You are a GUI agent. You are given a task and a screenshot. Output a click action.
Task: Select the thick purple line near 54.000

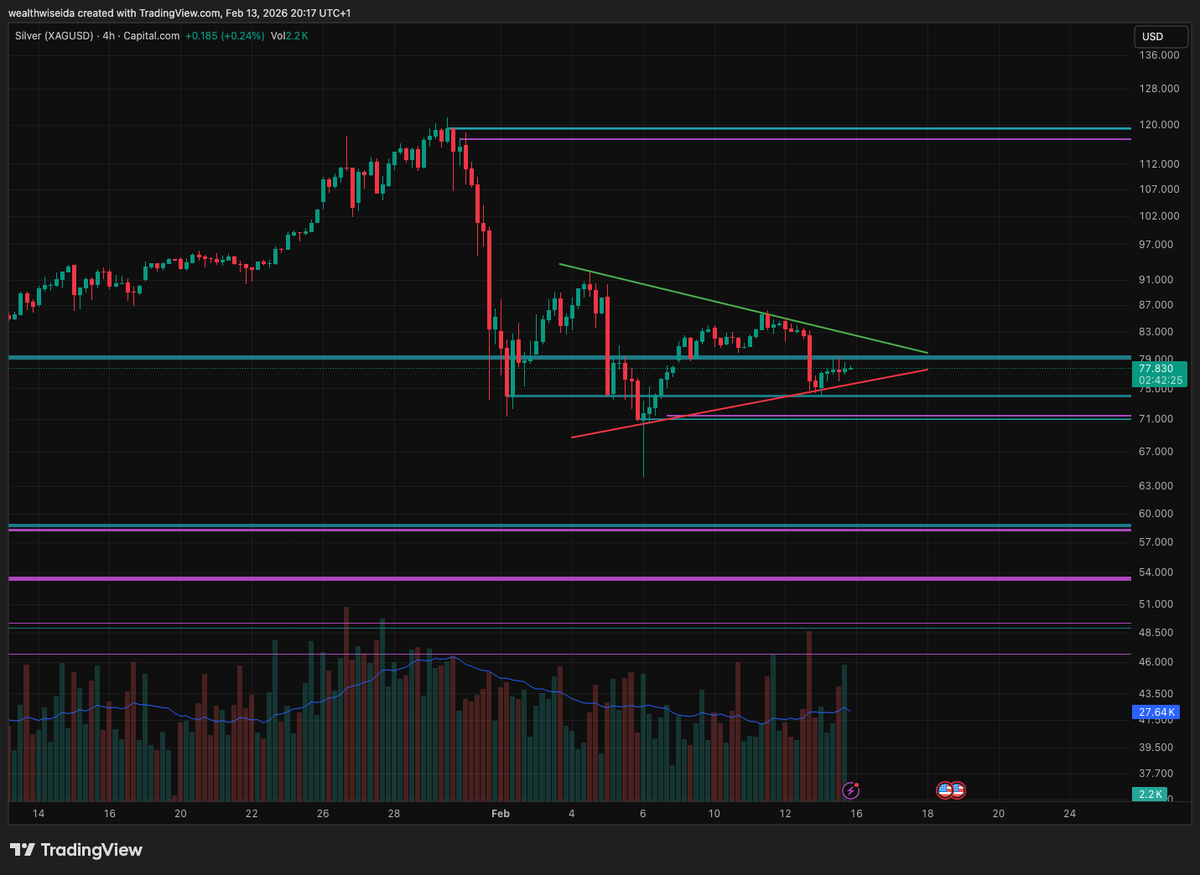tap(568, 579)
